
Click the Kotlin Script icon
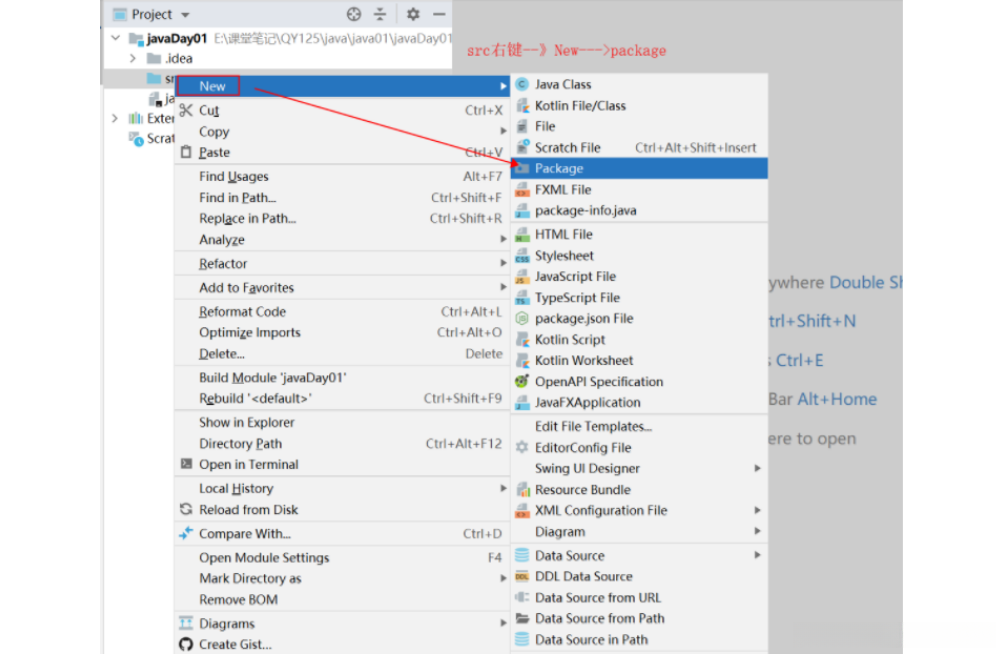click(522, 340)
